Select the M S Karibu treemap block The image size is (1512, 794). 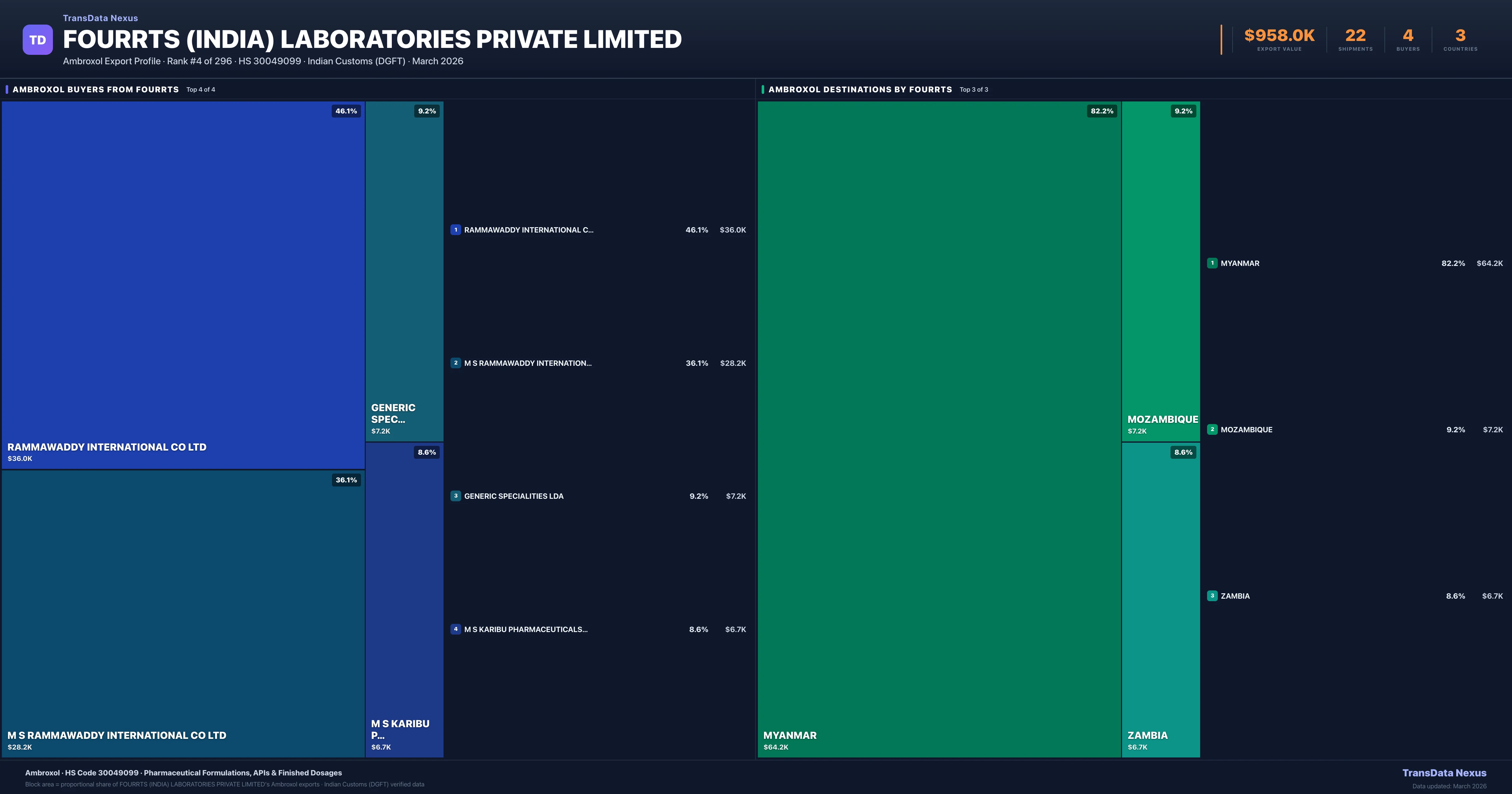pyautogui.click(x=404, y=599)
